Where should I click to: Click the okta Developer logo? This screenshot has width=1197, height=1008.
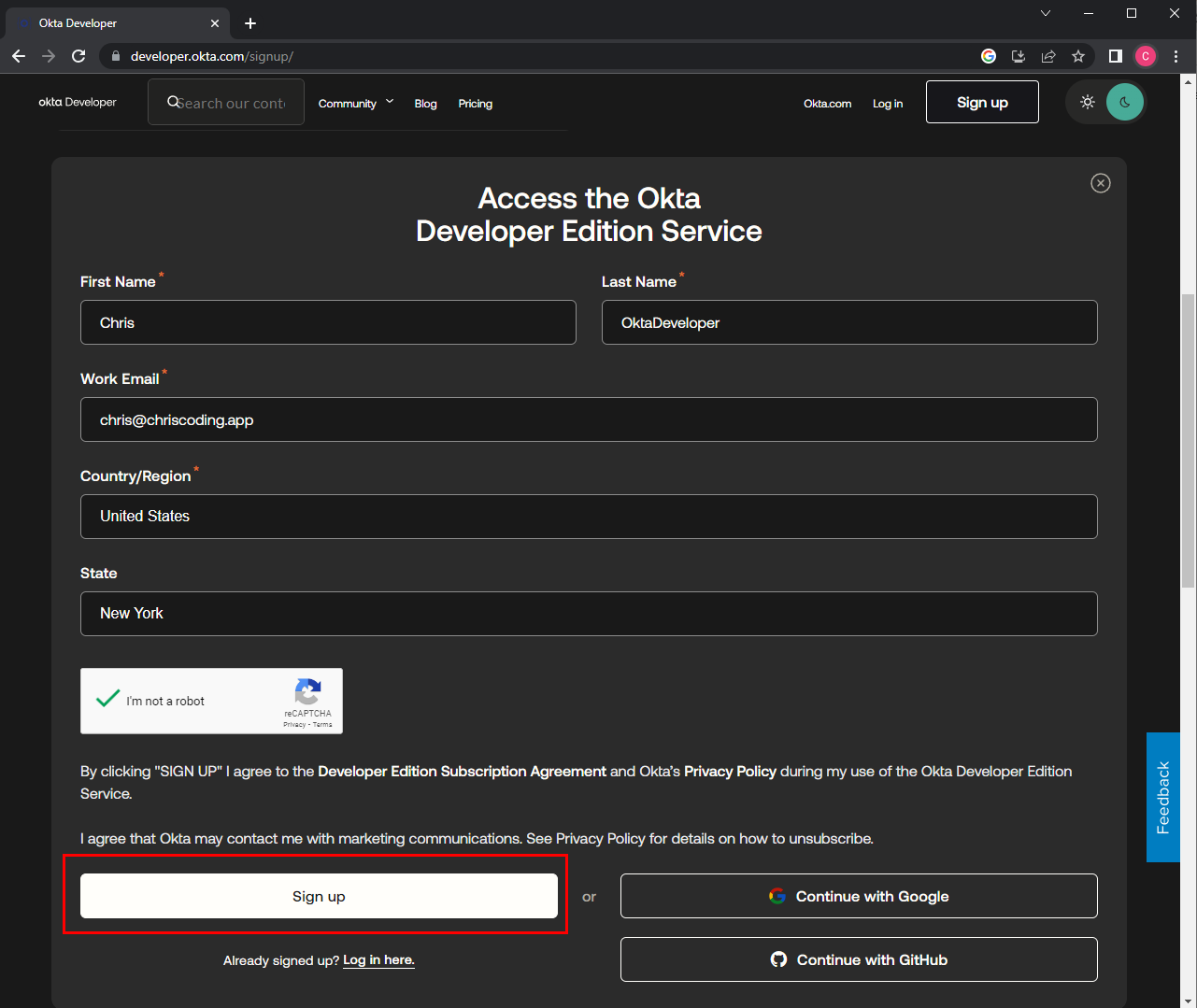point(78,102)
